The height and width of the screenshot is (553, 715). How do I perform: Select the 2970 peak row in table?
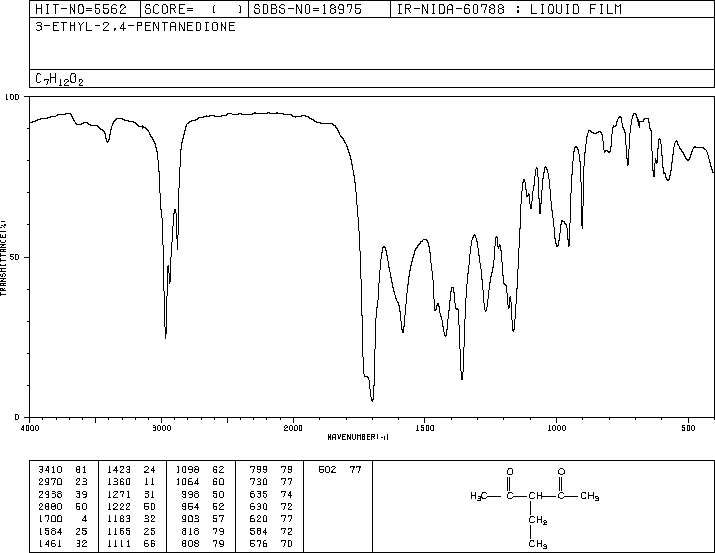point(63,482)
